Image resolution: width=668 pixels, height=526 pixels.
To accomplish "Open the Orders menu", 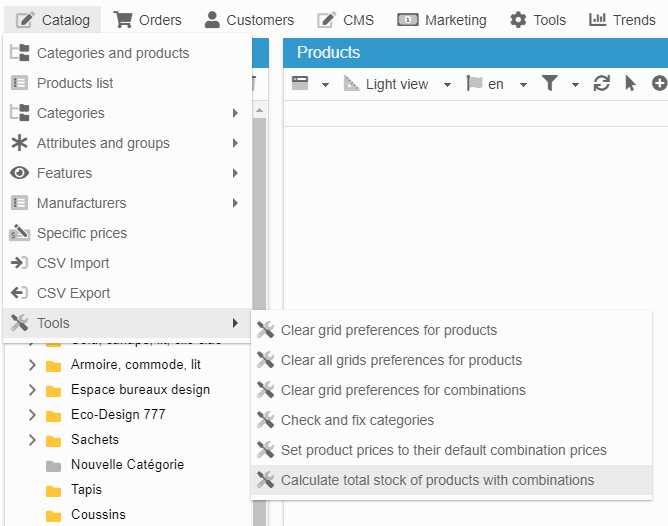I will [x=147, y=20].
